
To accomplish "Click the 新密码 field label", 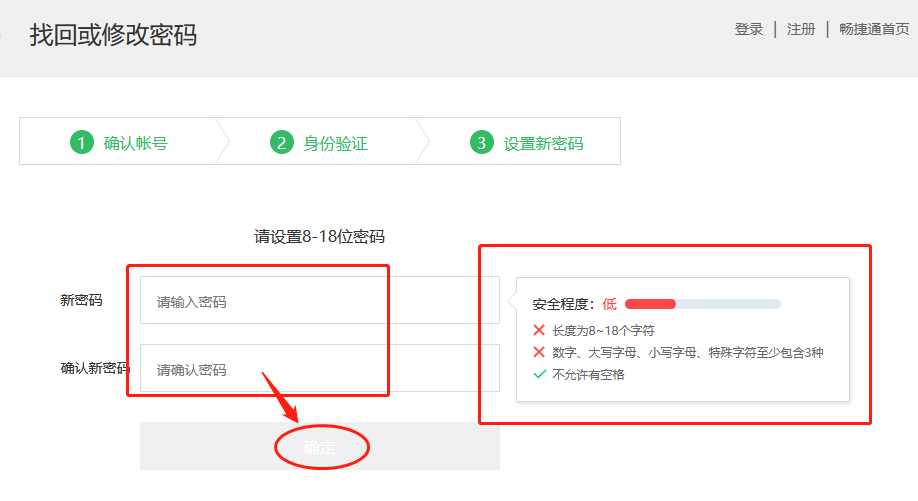I will coord(81,300).
